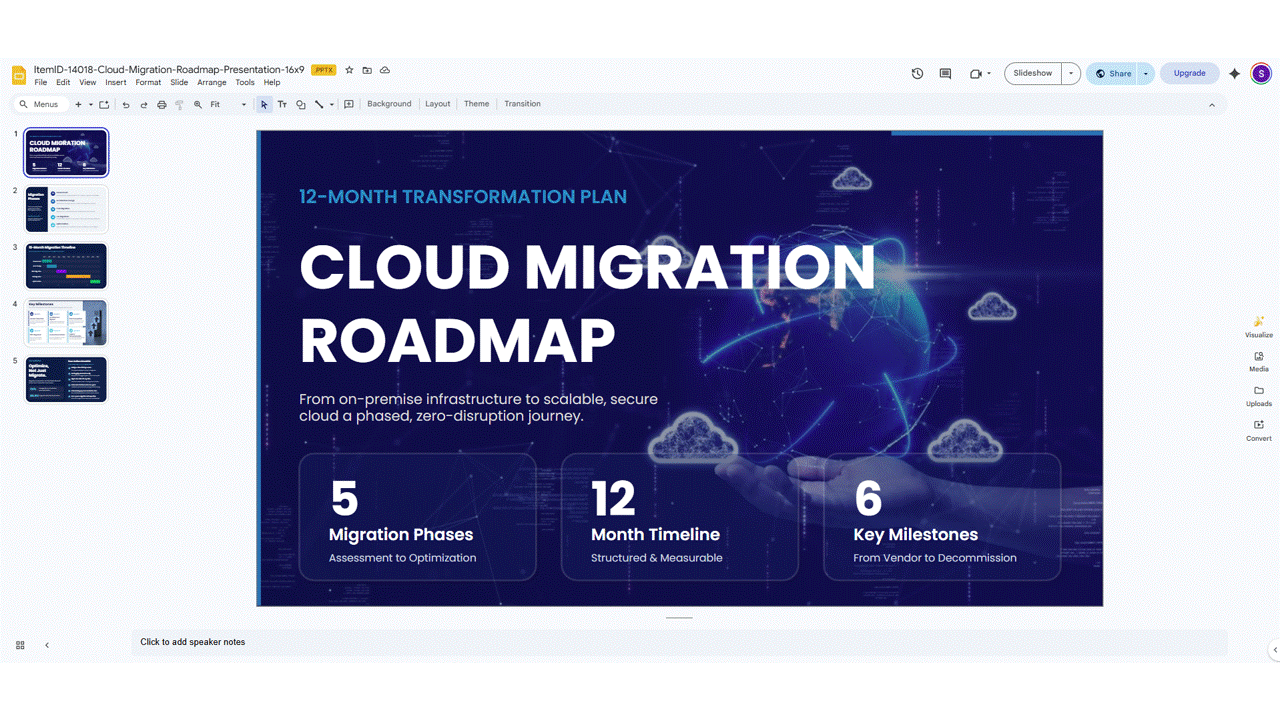Open the Format menu
Viewport: 1280px width, 720px height.
coord(148,83)
